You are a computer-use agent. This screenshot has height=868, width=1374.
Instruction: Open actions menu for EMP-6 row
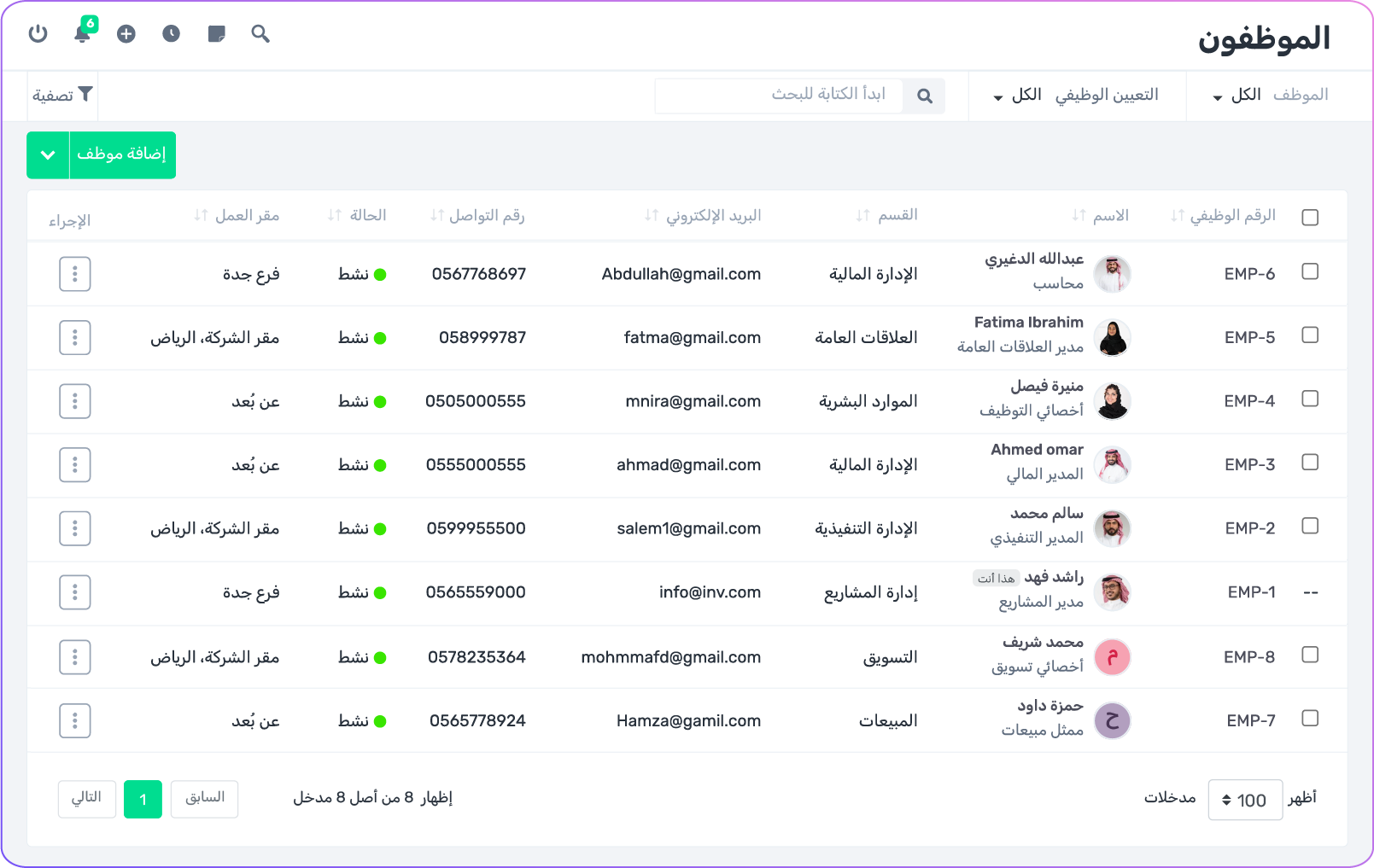pos(75,274)
